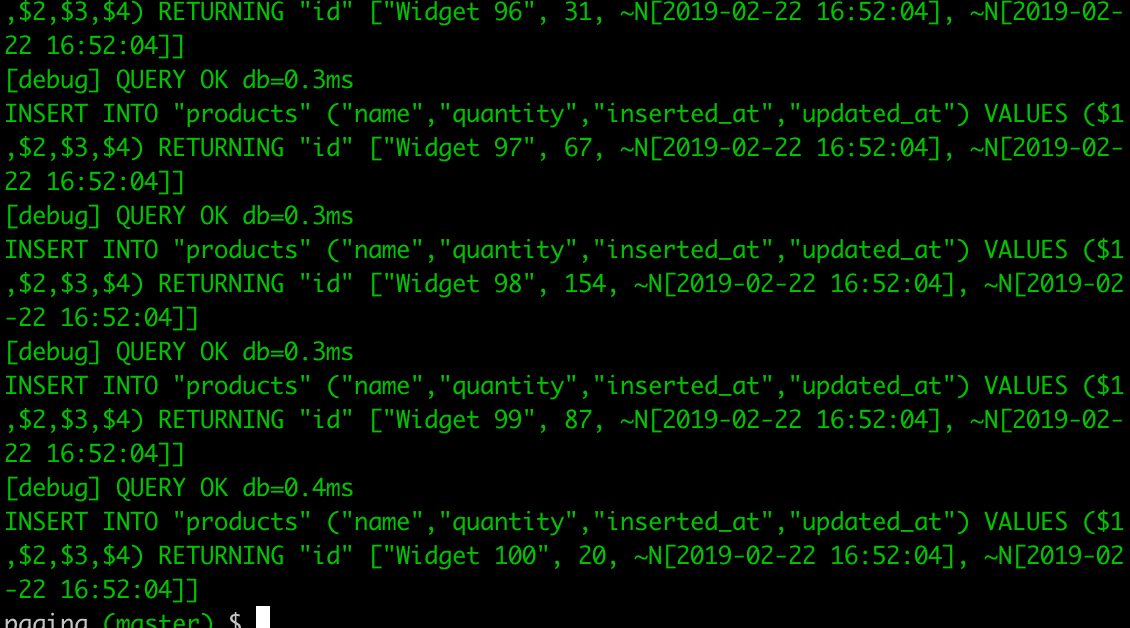Click the "QUERY OK db=0.4ms" debug line
1130x628 pixels.
pos(235,488)
